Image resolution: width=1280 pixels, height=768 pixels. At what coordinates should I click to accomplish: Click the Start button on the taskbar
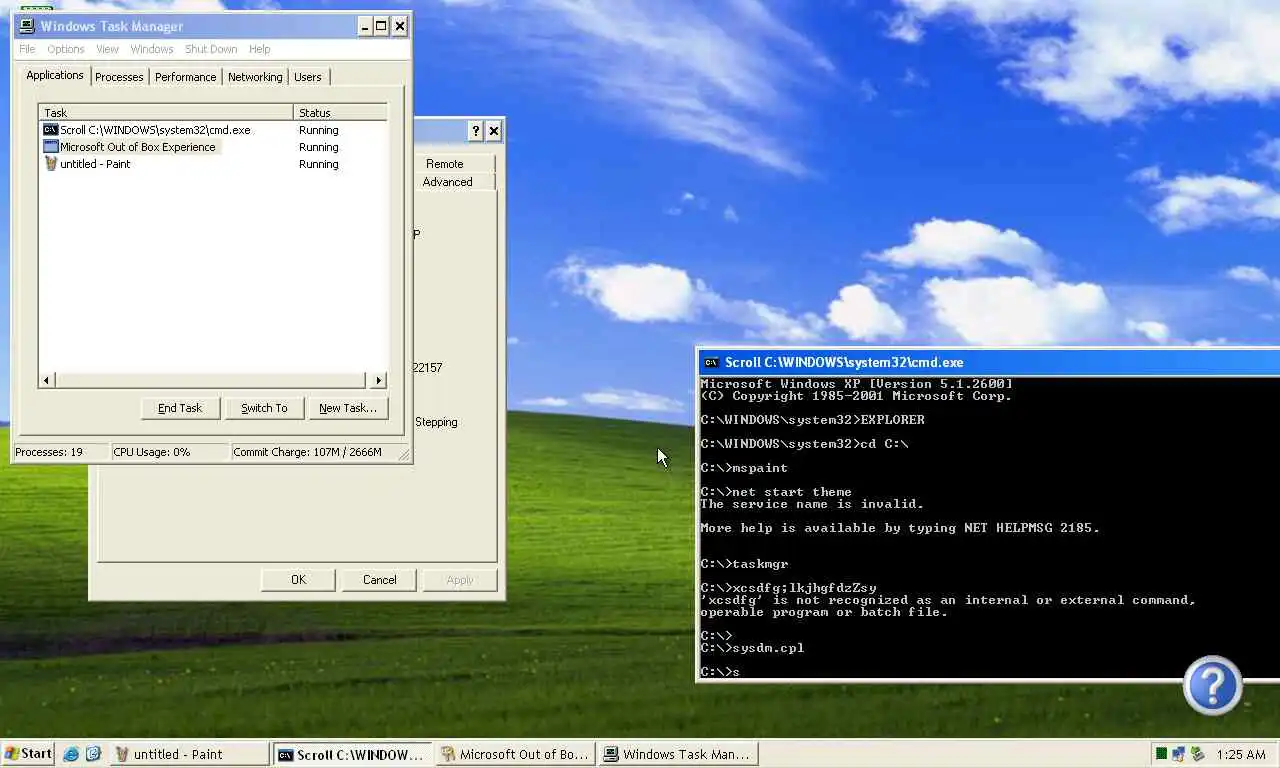click(x=28, y=754)
